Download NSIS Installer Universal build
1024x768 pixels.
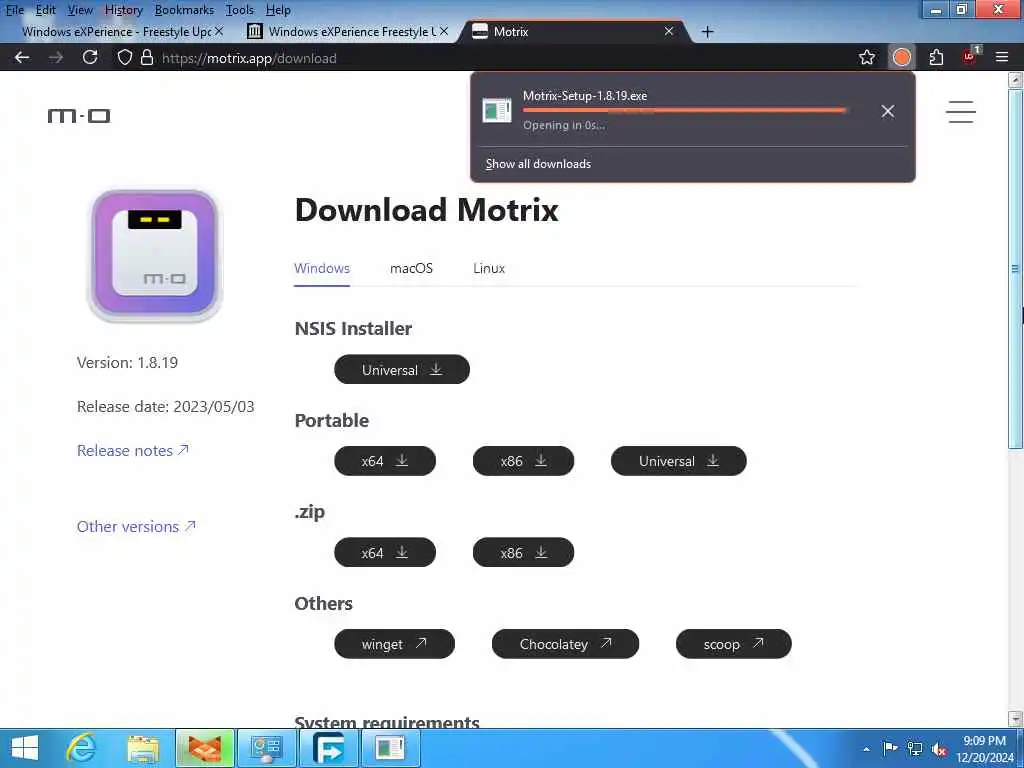pos(402,370)
